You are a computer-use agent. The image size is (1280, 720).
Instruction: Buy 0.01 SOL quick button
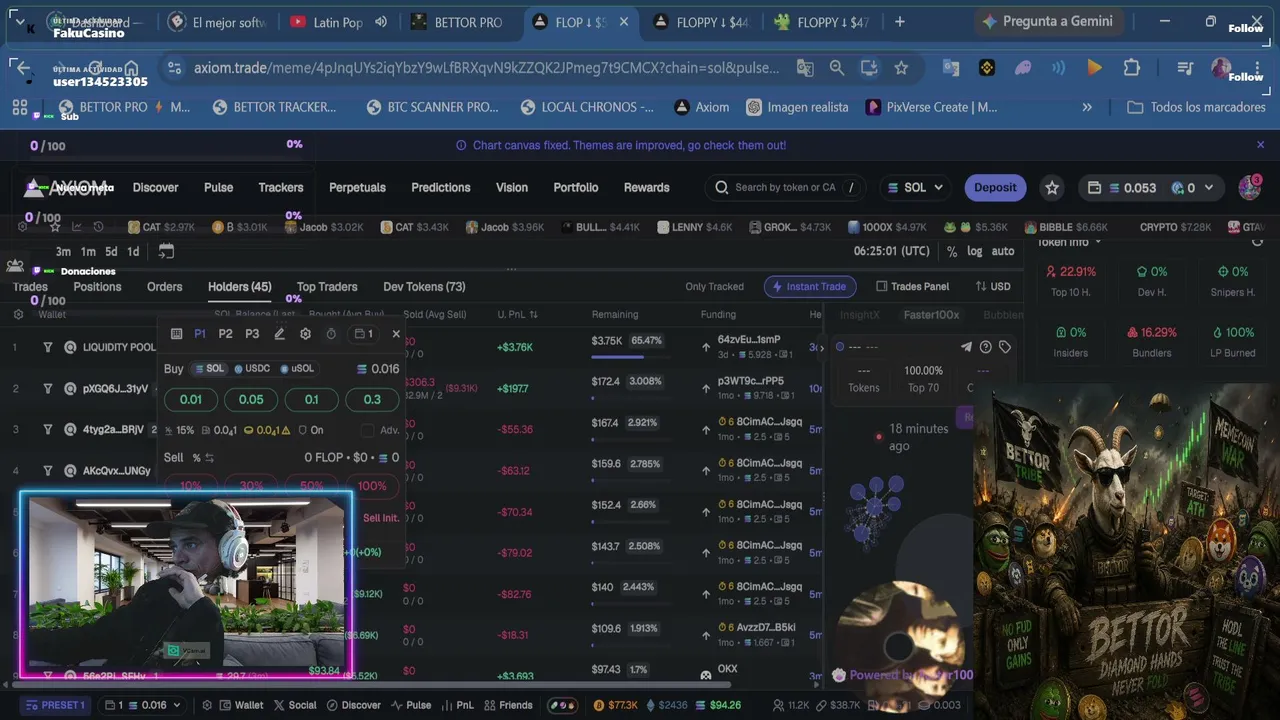[191, 399]
